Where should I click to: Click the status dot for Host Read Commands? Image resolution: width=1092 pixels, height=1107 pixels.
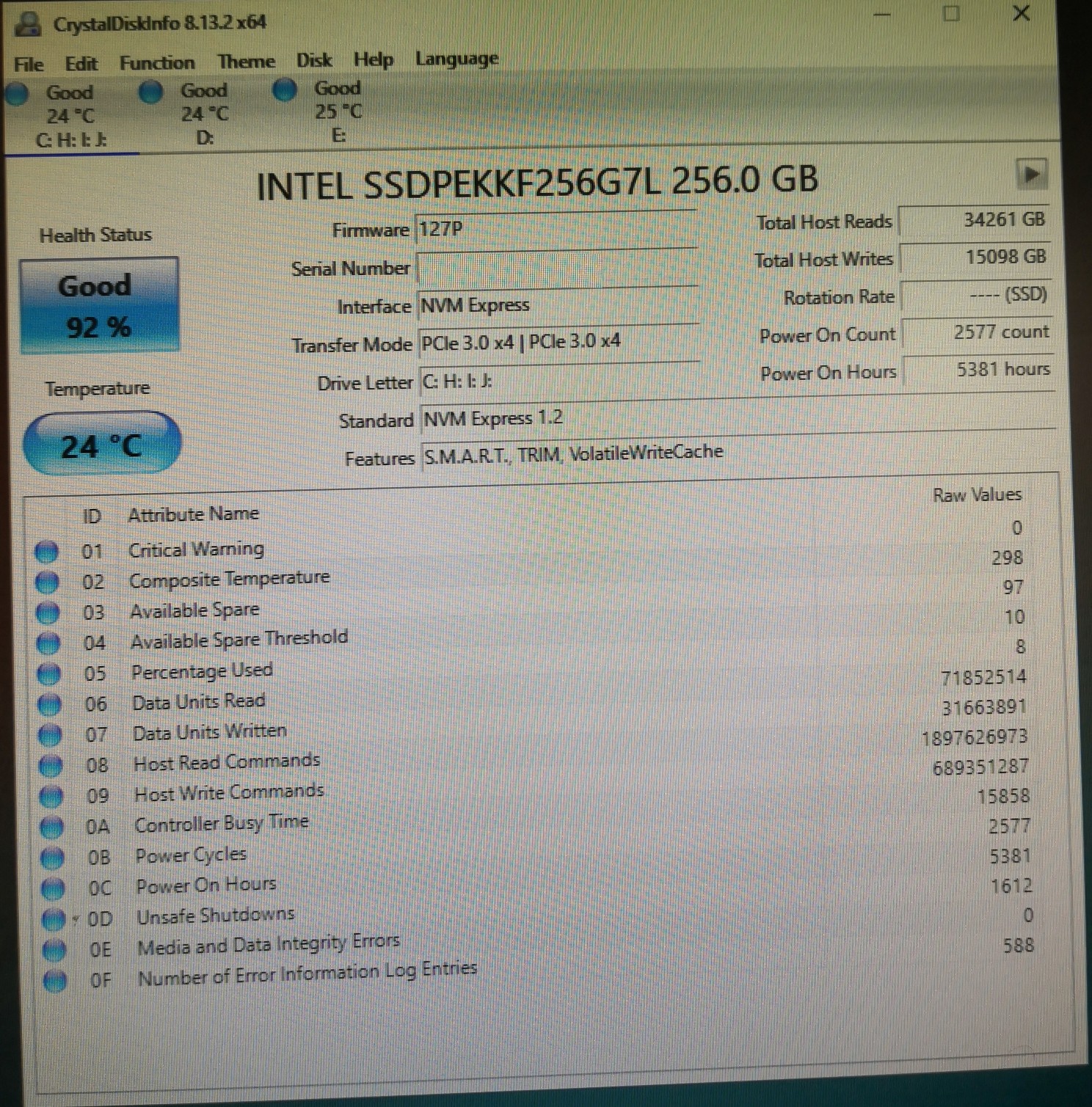51,766
